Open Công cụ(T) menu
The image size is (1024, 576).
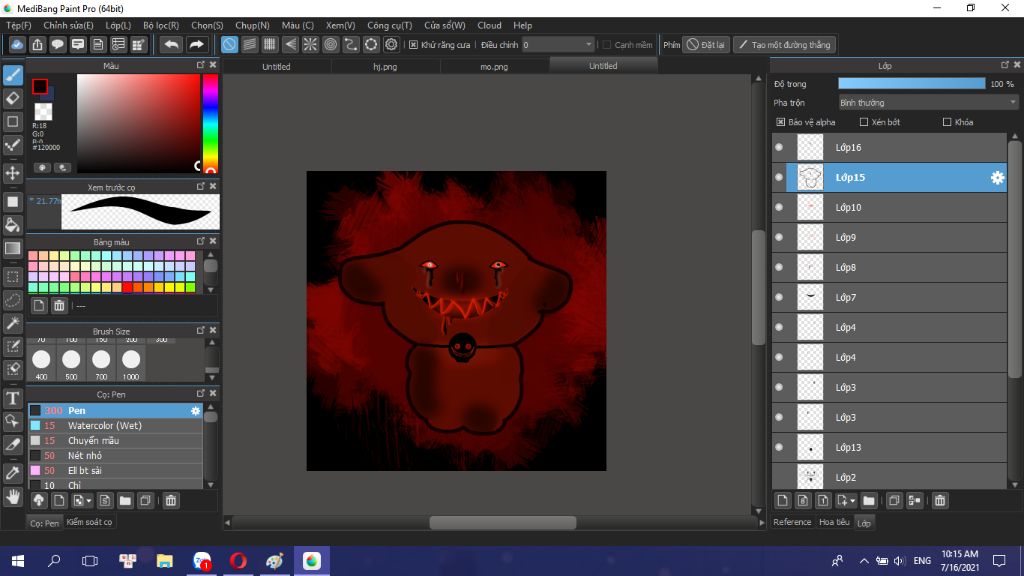(x=389, y=25)
